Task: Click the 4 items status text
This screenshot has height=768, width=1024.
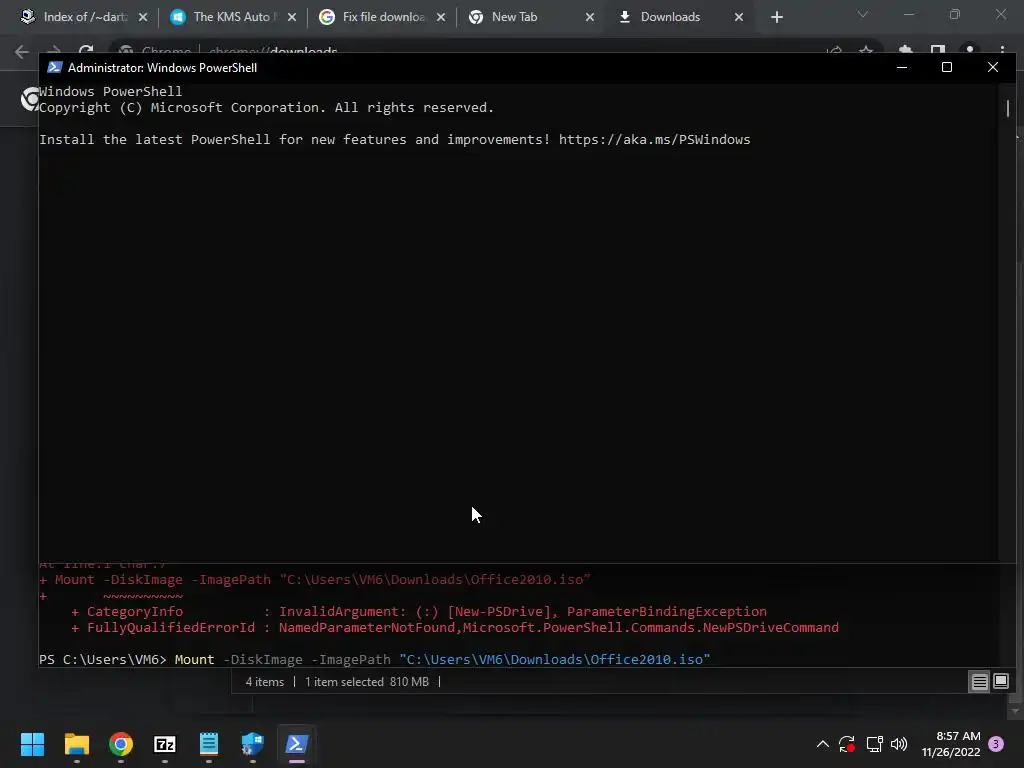Action: click(264, 682)
